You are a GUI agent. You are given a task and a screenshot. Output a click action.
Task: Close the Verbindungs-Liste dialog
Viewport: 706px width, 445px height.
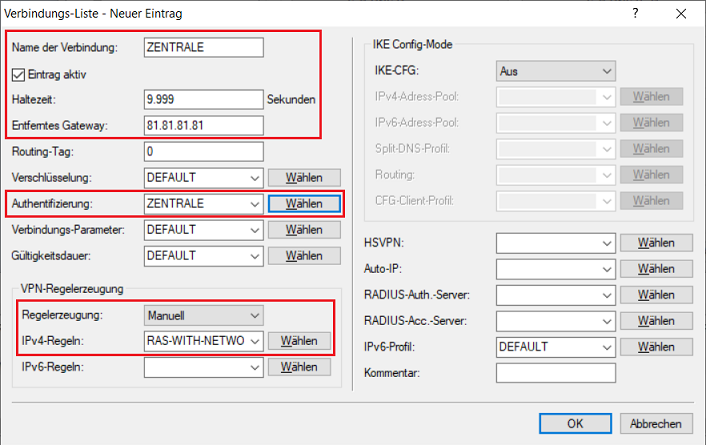681,15
